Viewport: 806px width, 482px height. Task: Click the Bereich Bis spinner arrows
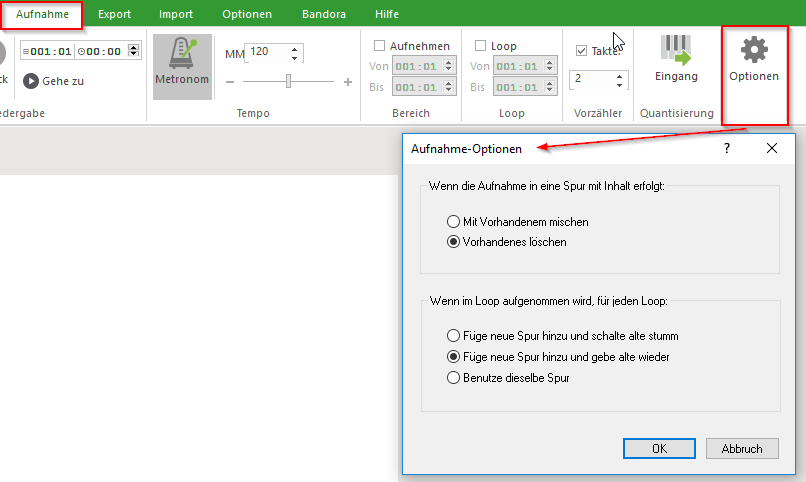[x=448, y=87]
